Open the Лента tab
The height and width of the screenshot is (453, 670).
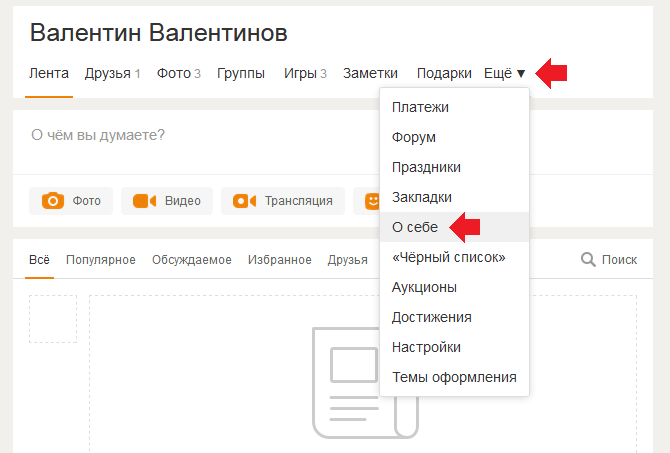coord(49,74)
